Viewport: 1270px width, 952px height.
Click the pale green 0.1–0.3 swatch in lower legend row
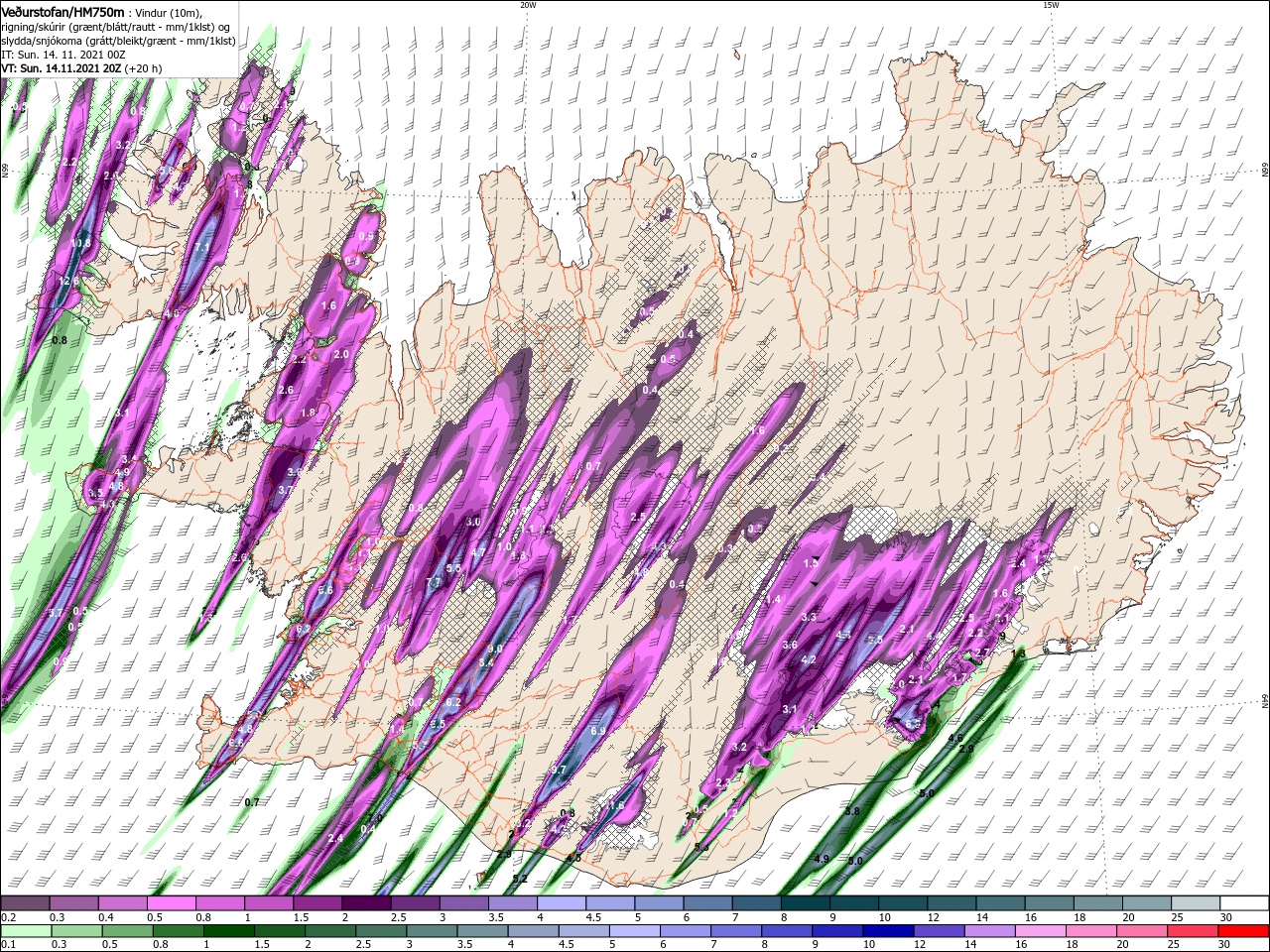pos(25,931)
